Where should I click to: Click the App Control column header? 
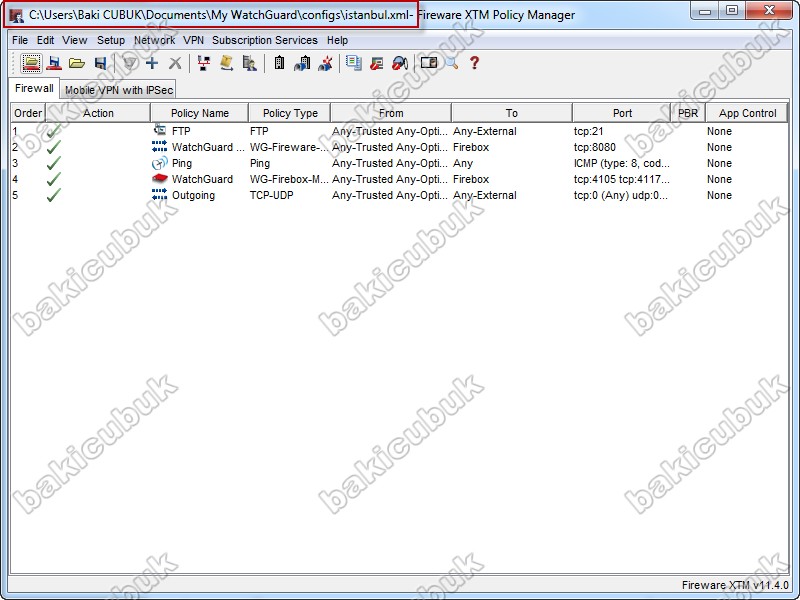click(747, 113)
